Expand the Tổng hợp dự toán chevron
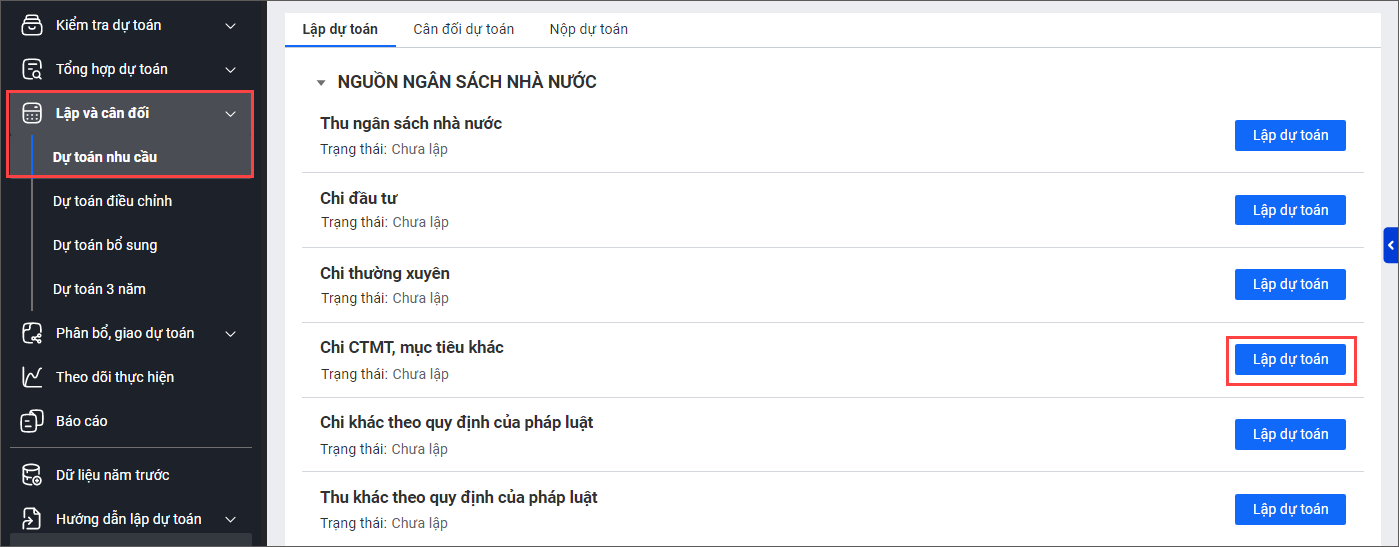The image size is (1399, 547). [x=231, y=69]
